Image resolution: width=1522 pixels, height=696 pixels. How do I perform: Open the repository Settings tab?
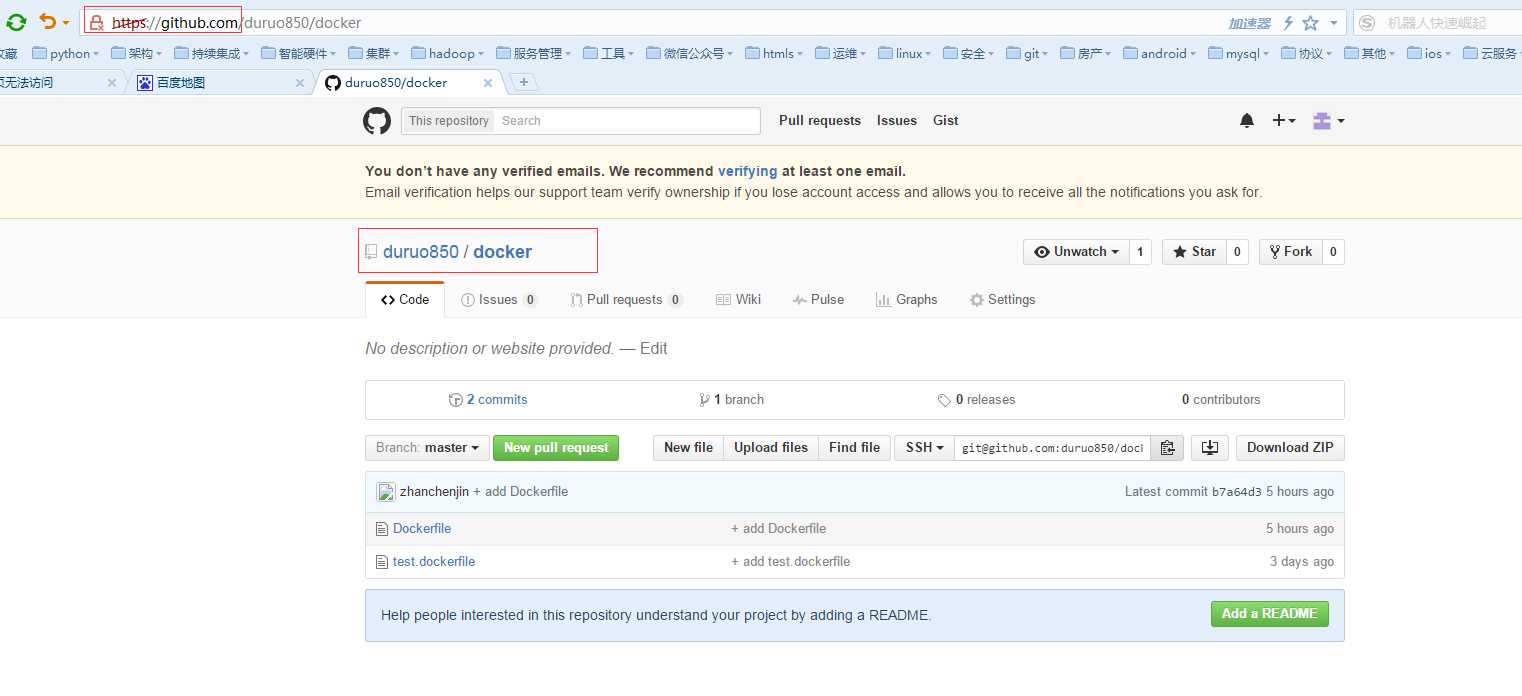coord(1002,300)
